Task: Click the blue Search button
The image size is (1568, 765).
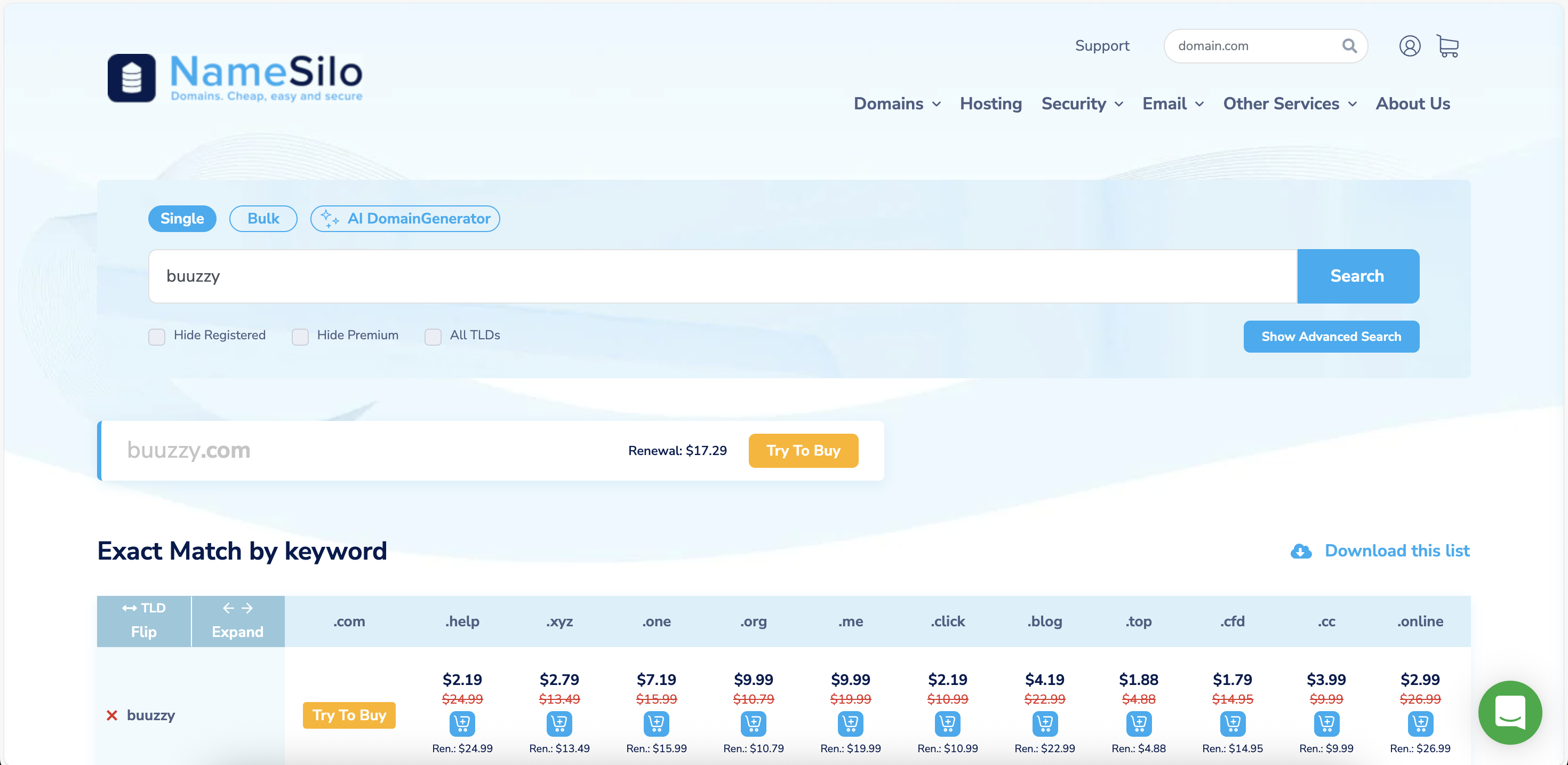Action: tap(1357, 276)
